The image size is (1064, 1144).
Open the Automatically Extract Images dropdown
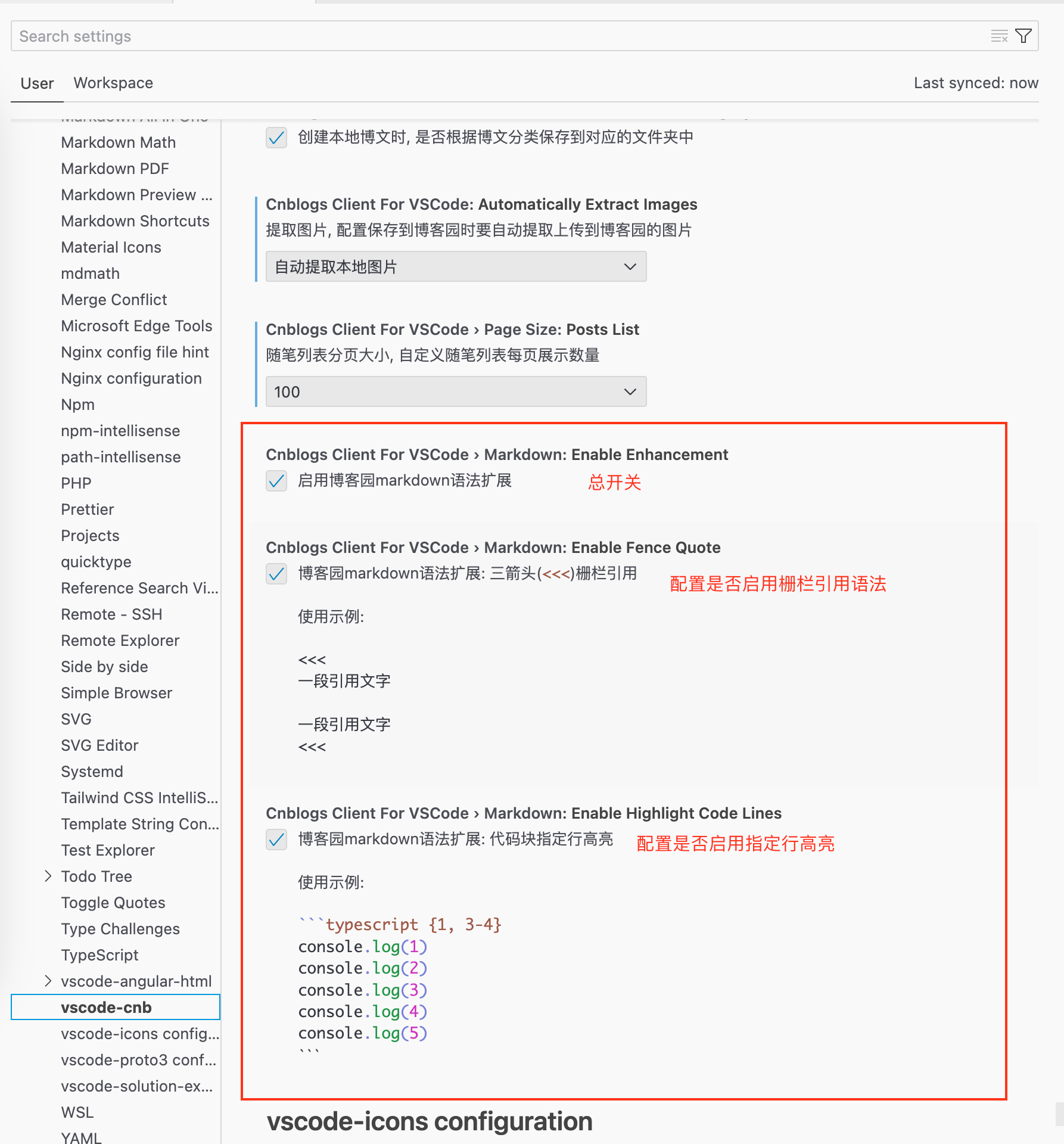pyautogui.click(x=456, y=266)
